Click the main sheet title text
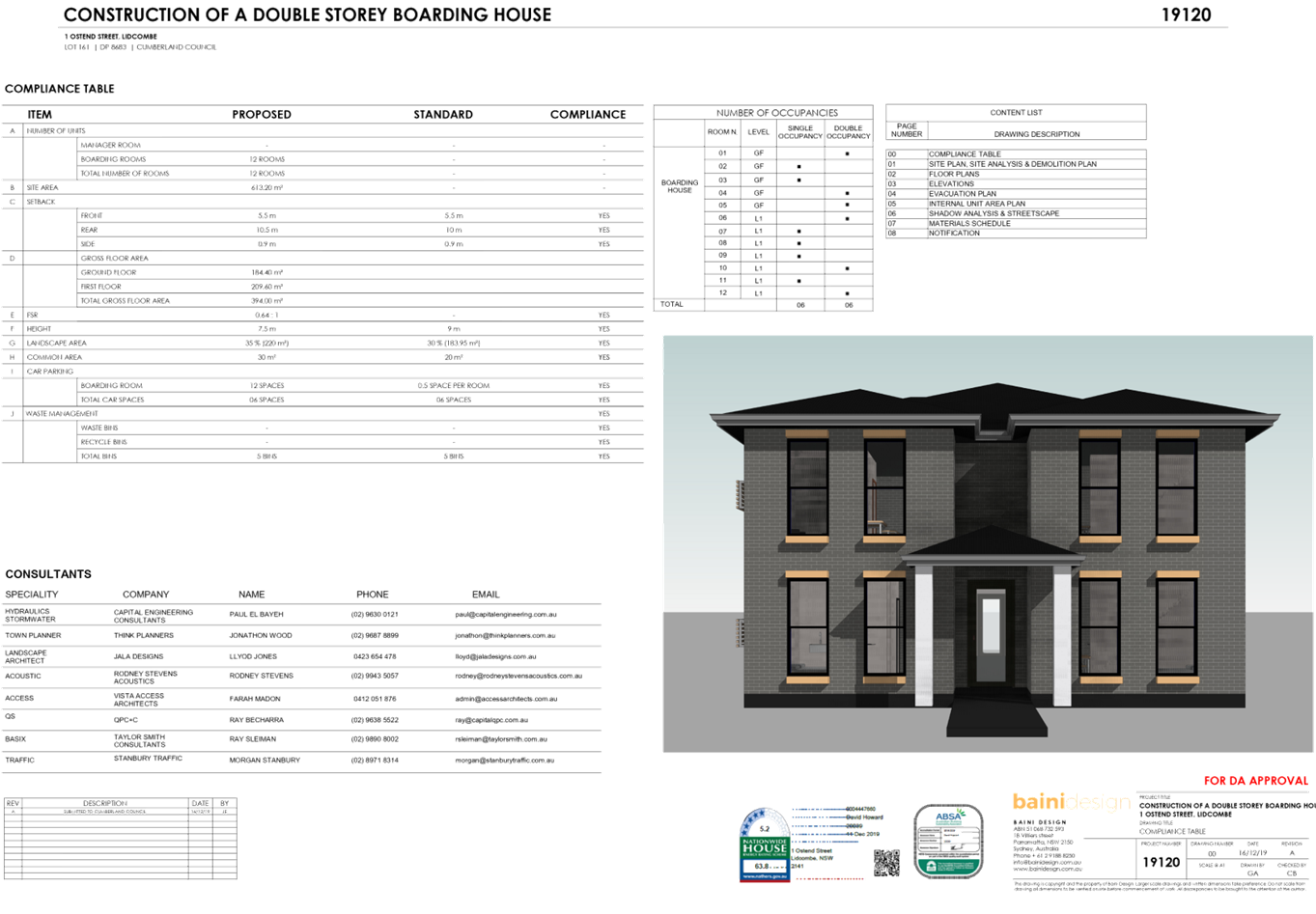 point(307,14)
